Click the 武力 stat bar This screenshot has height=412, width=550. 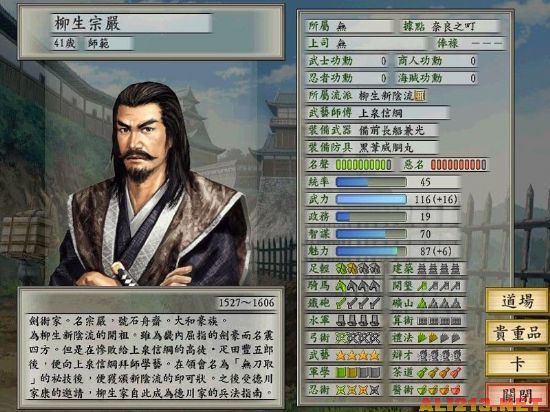click(371, 200)
